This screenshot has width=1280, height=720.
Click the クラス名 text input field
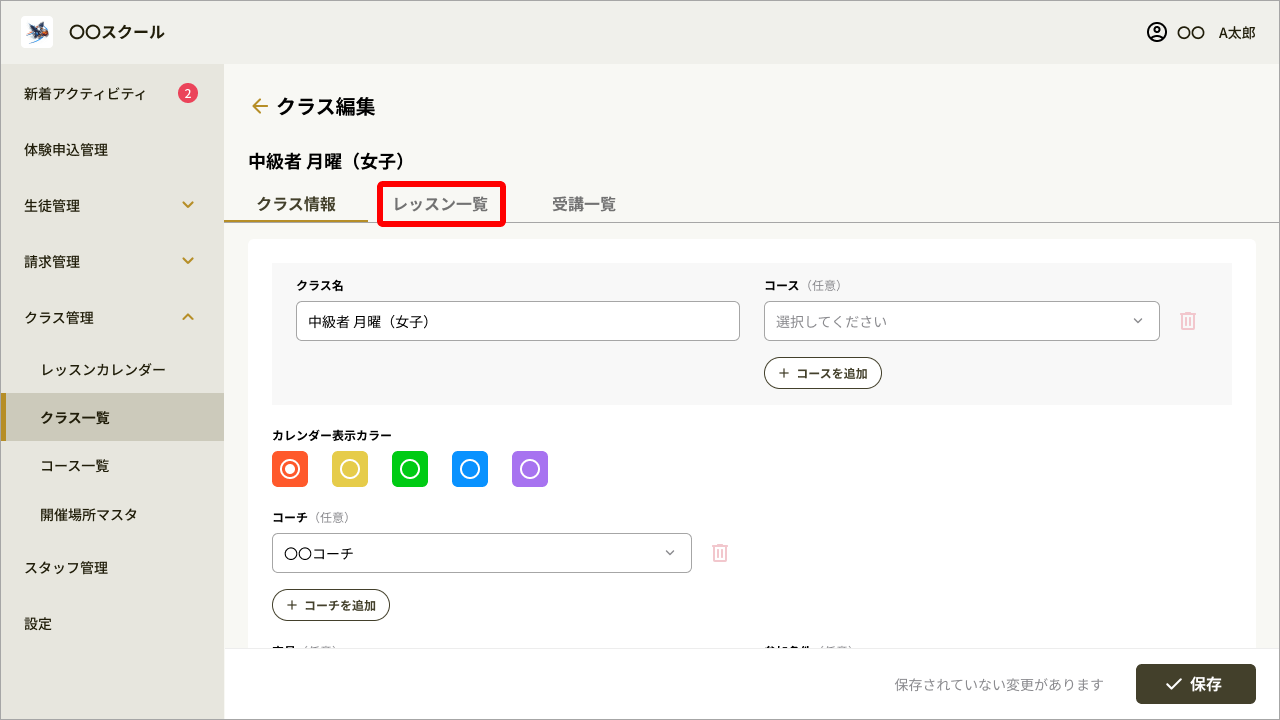click(517, 321)
